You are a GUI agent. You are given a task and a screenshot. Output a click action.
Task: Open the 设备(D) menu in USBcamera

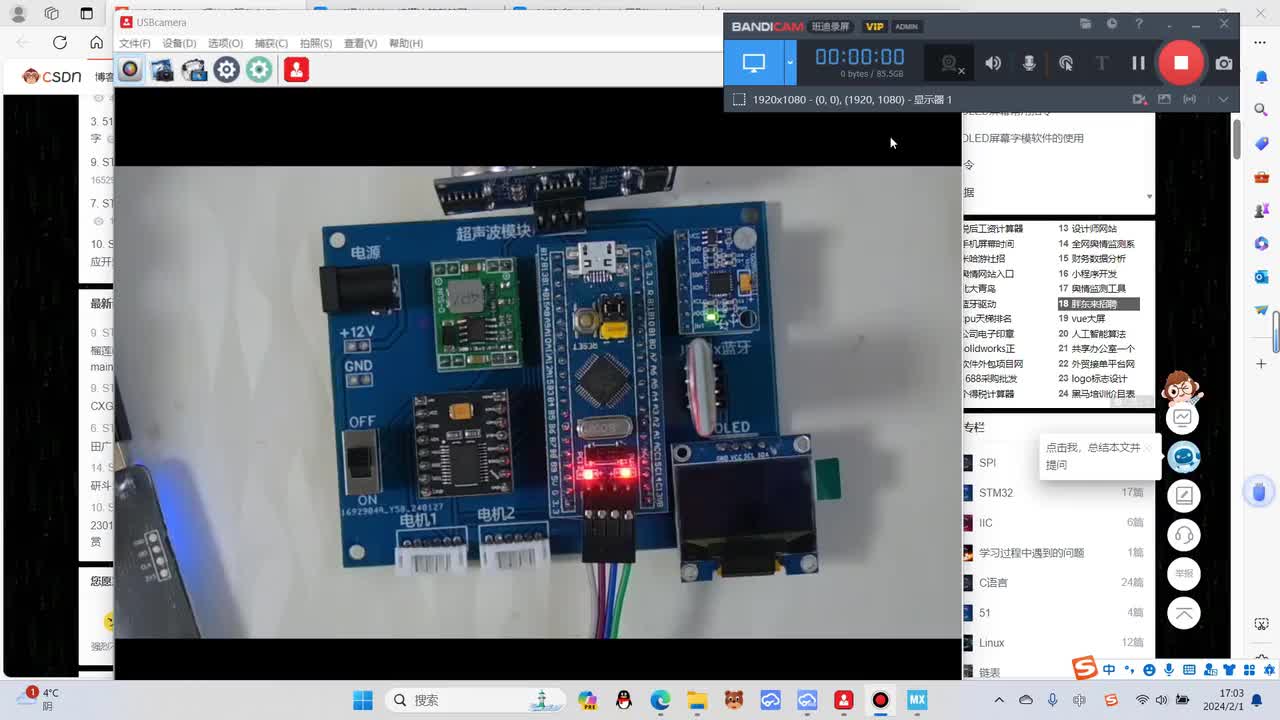179,44
